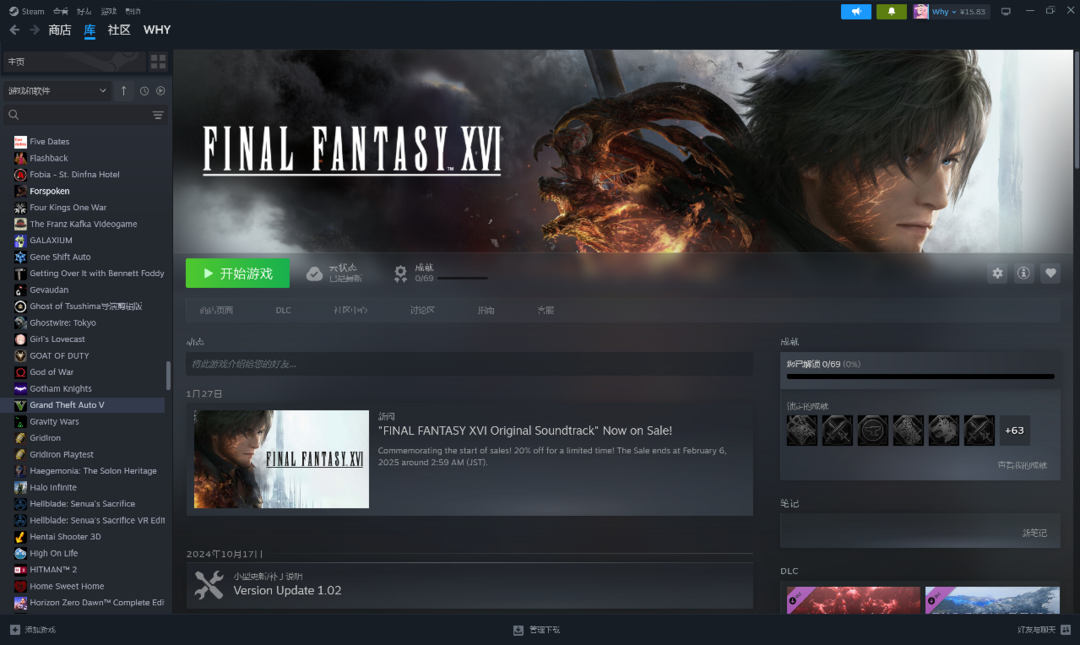
Task: Open the Steam logo menu
Action: pos(14,11)
